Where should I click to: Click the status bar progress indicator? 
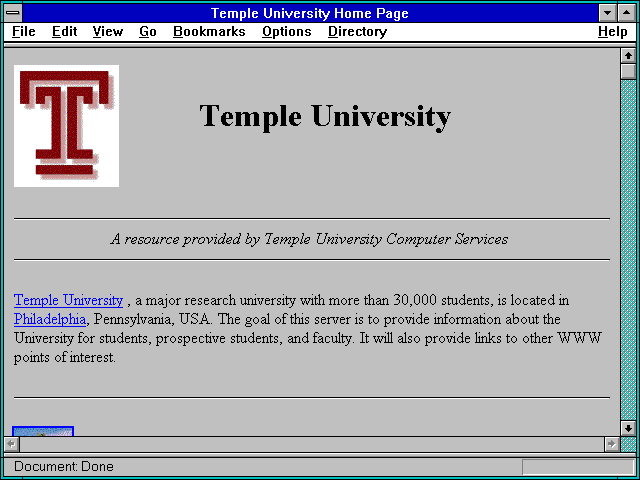tap(578, 467)
